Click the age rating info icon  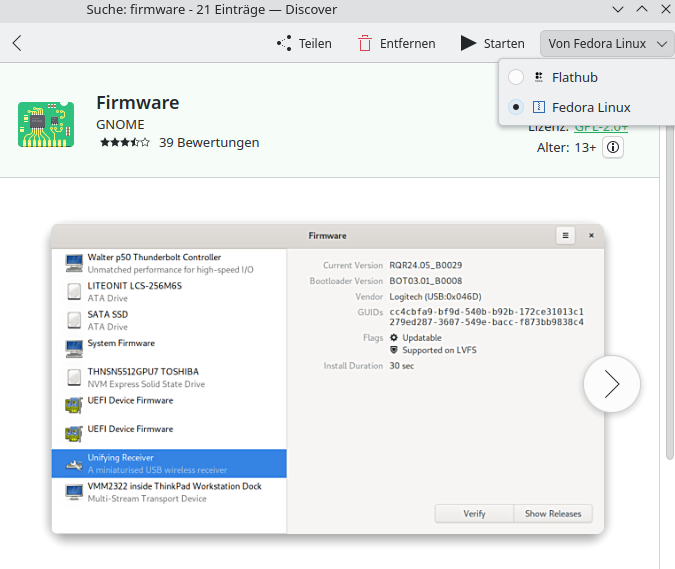(x=614, y=147)
